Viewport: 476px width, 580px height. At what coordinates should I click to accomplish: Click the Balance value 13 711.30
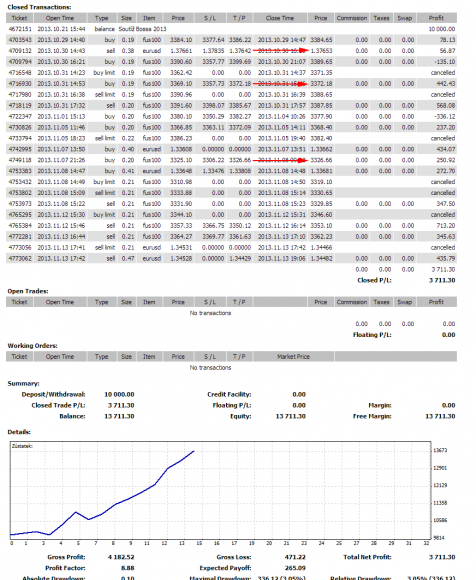(x=119, y=417)
